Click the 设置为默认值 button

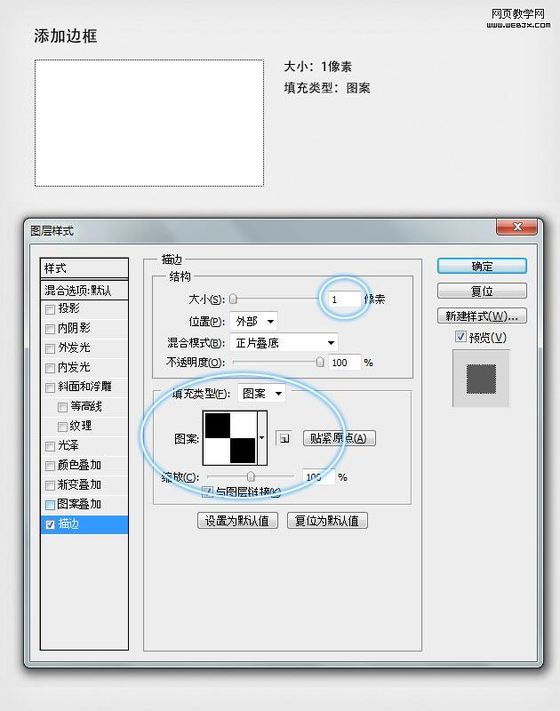[237, 521]
